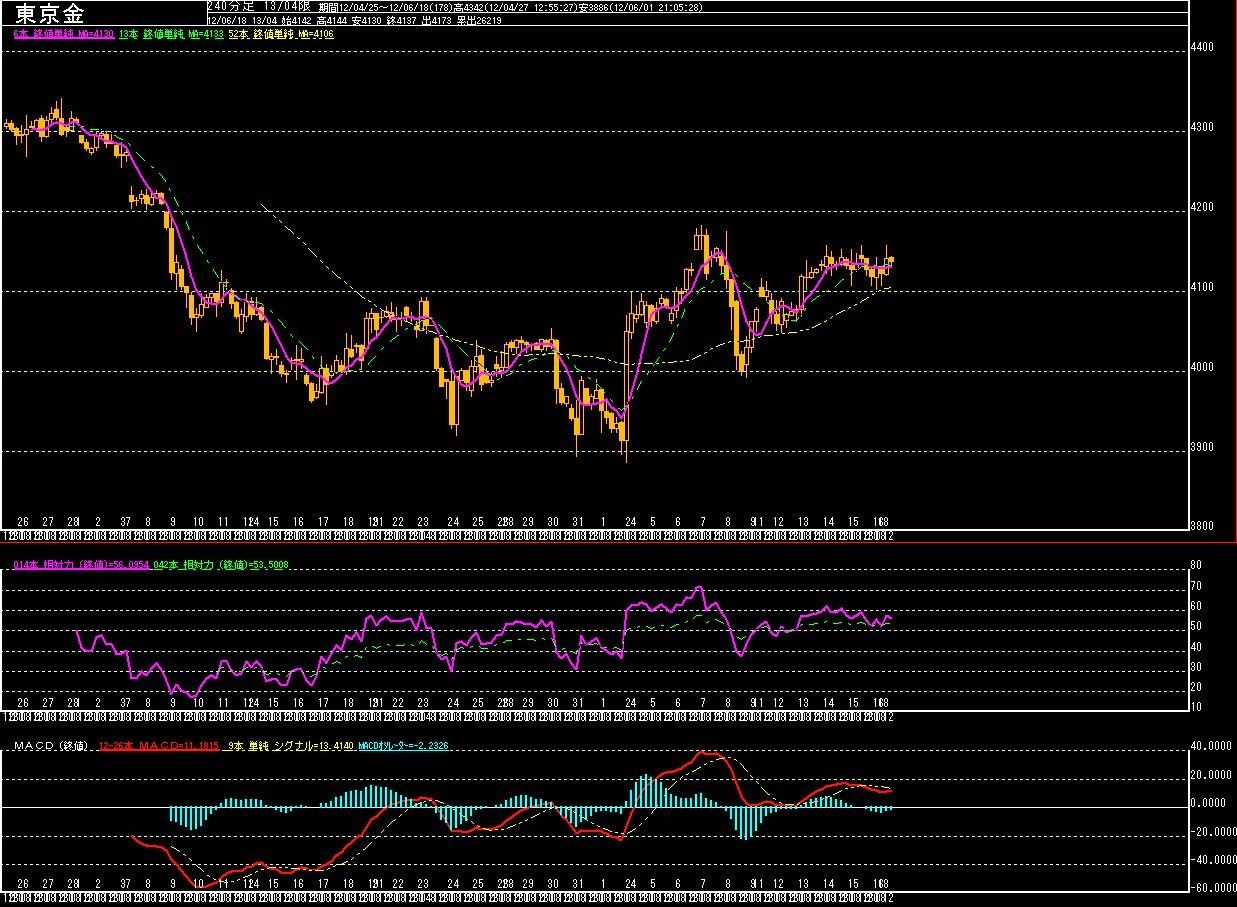Select the 52本 終値単純 MA=4106 legend
The image size is (1237, 907).
[282, 33]
